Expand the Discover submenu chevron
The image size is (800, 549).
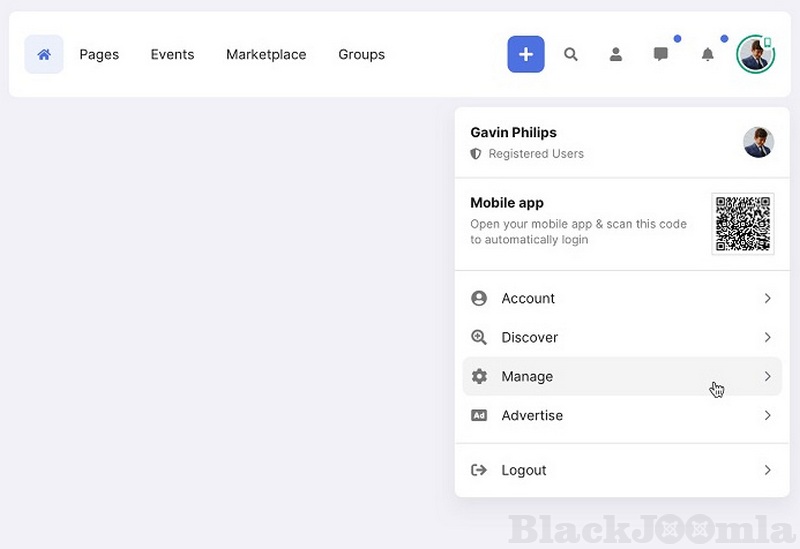[x=767, y=337]
